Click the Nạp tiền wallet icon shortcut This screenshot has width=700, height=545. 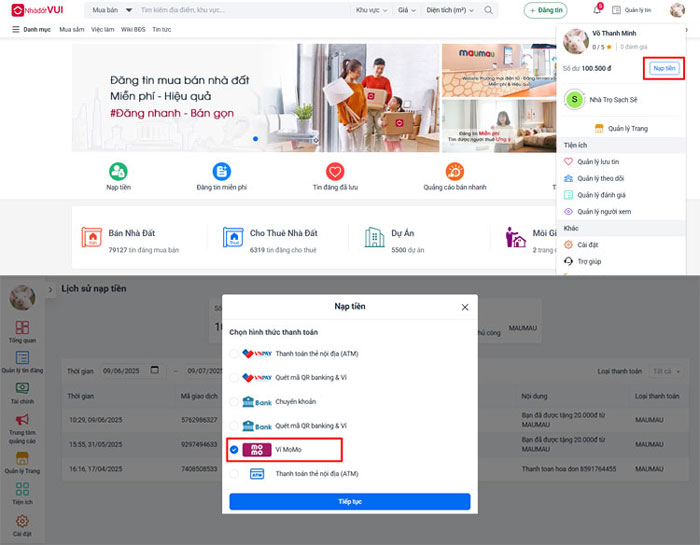pos(118,171)
